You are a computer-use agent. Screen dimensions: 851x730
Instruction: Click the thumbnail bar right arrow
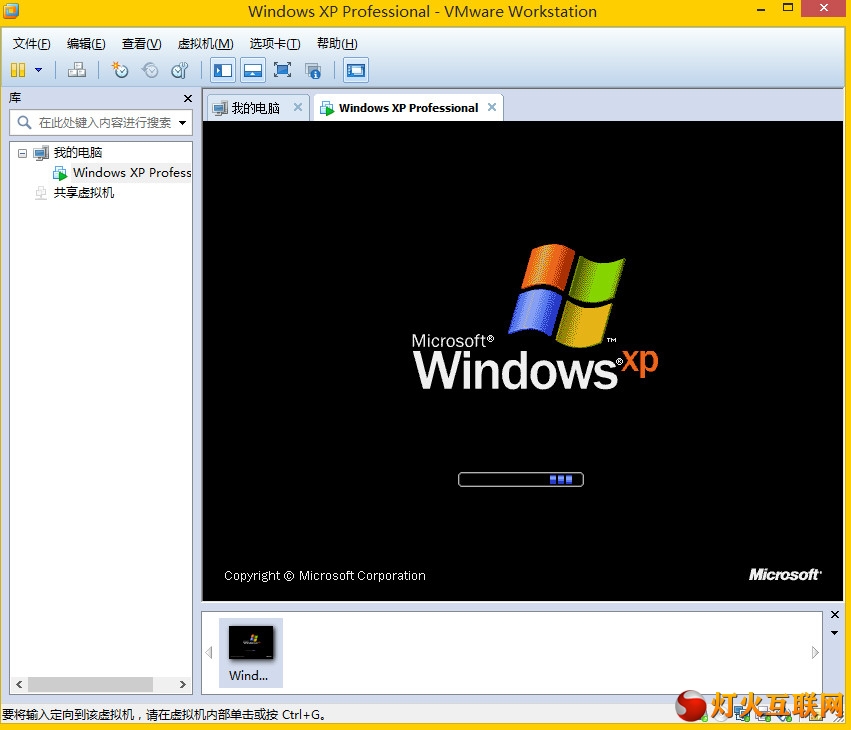(x=815, y=652)
